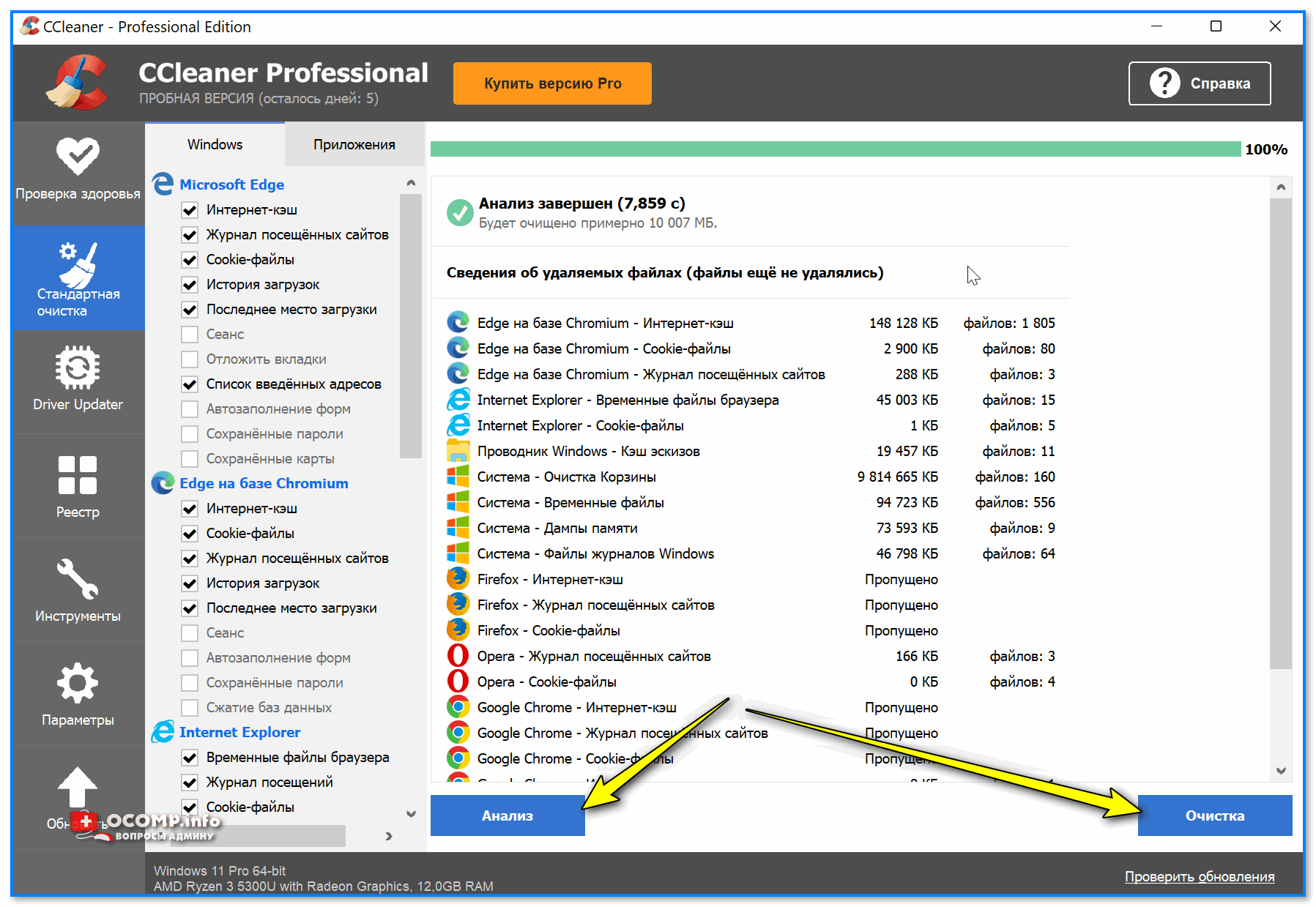Uncheck Edge Chromium История загрузок checkbox

[x=190, y=583]
